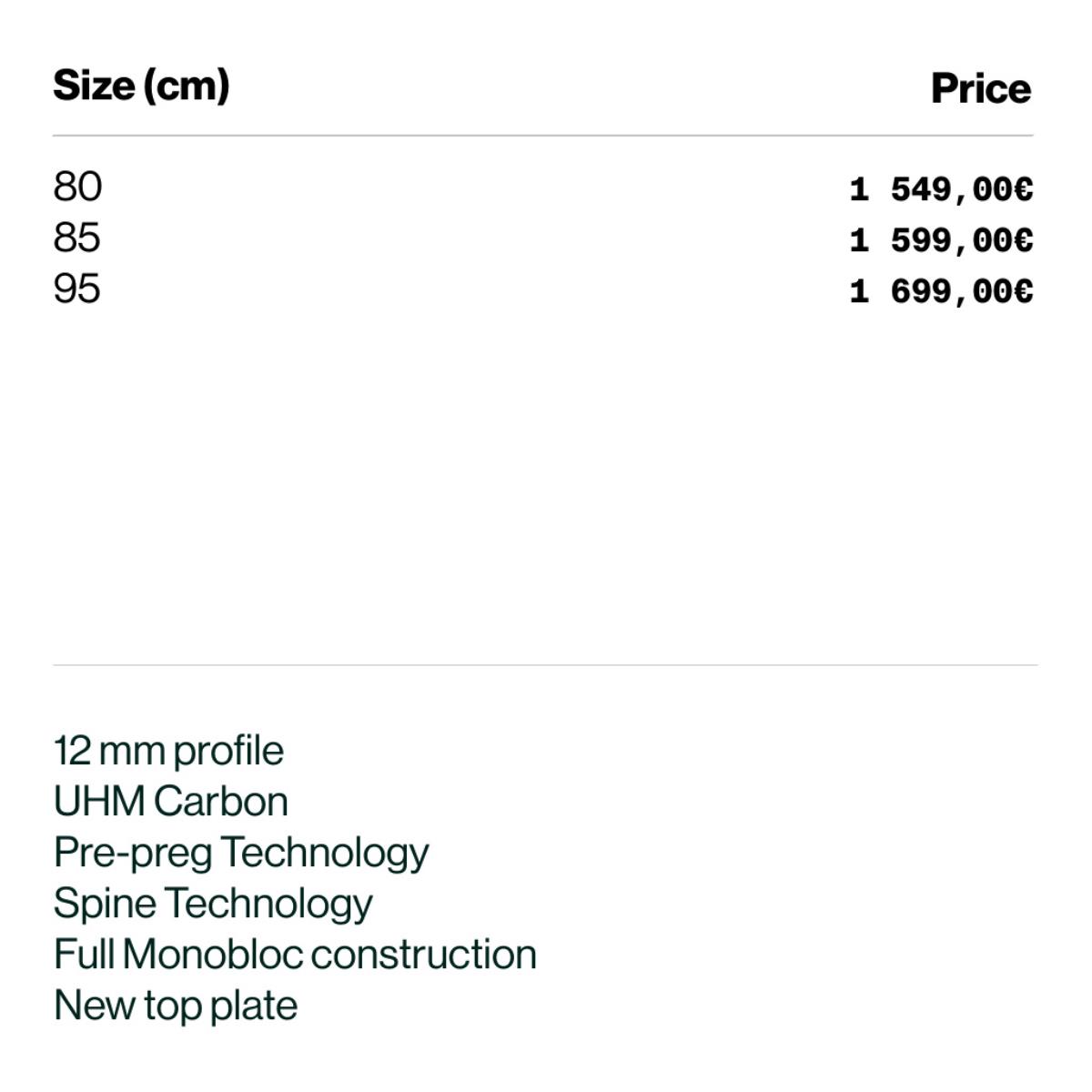Viewport: 1092px width, 1092px height.
Task: Click the 1 599,00€ price value
Action: [x=941, y=240]
